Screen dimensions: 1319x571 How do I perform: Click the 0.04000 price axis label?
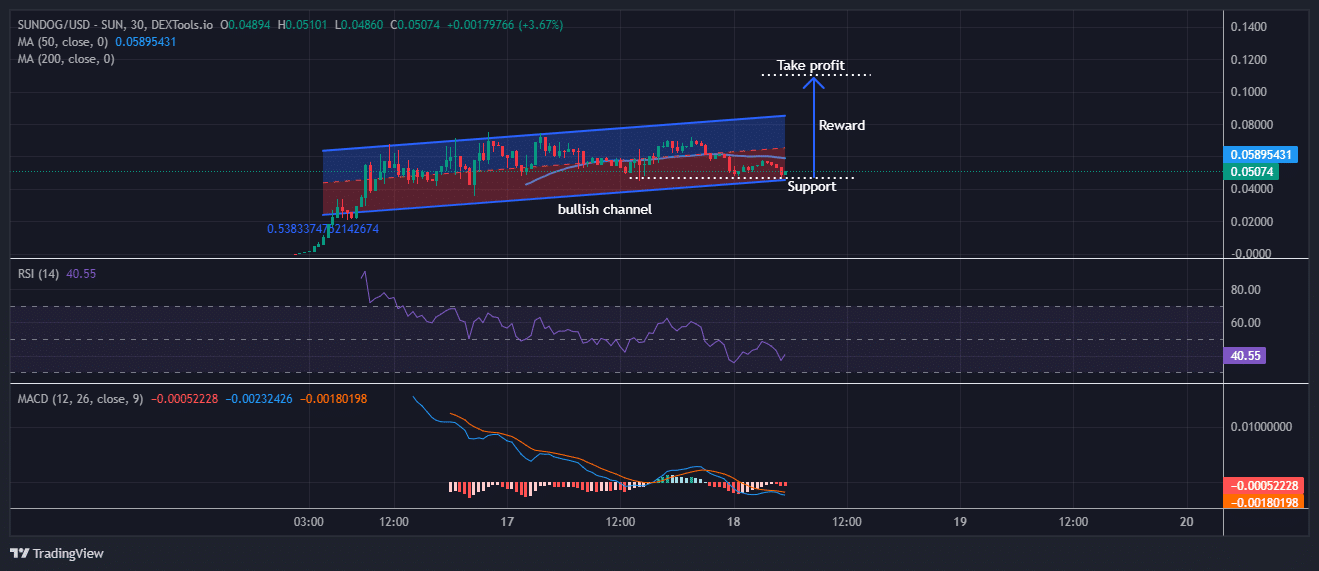(x=1250, y=189)
